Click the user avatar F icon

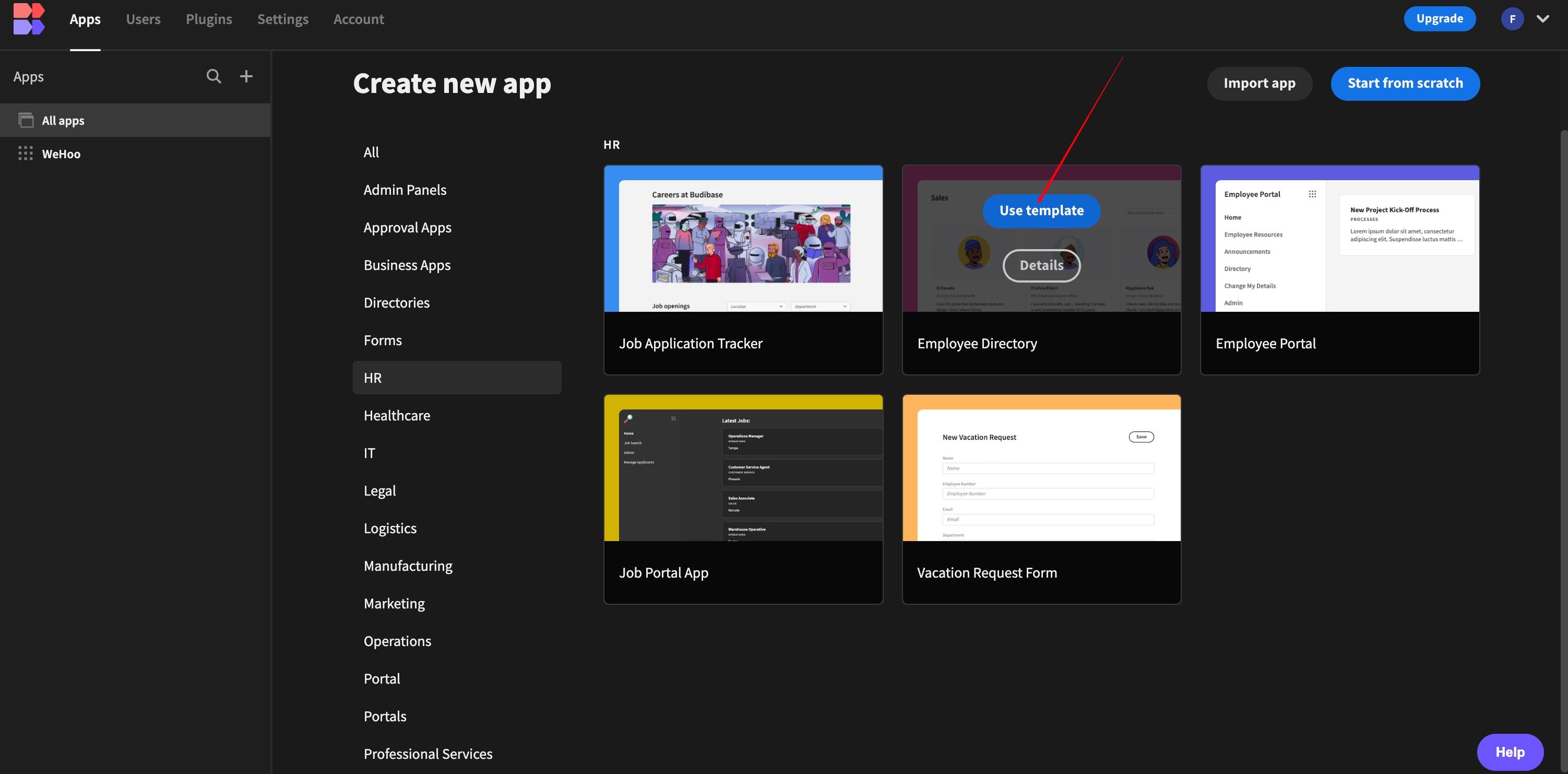[1512, 19]
